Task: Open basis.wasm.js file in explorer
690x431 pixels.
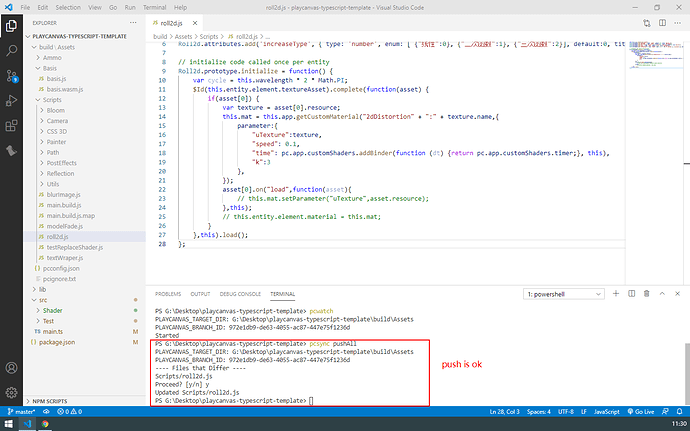Action: tap(65, 89)
